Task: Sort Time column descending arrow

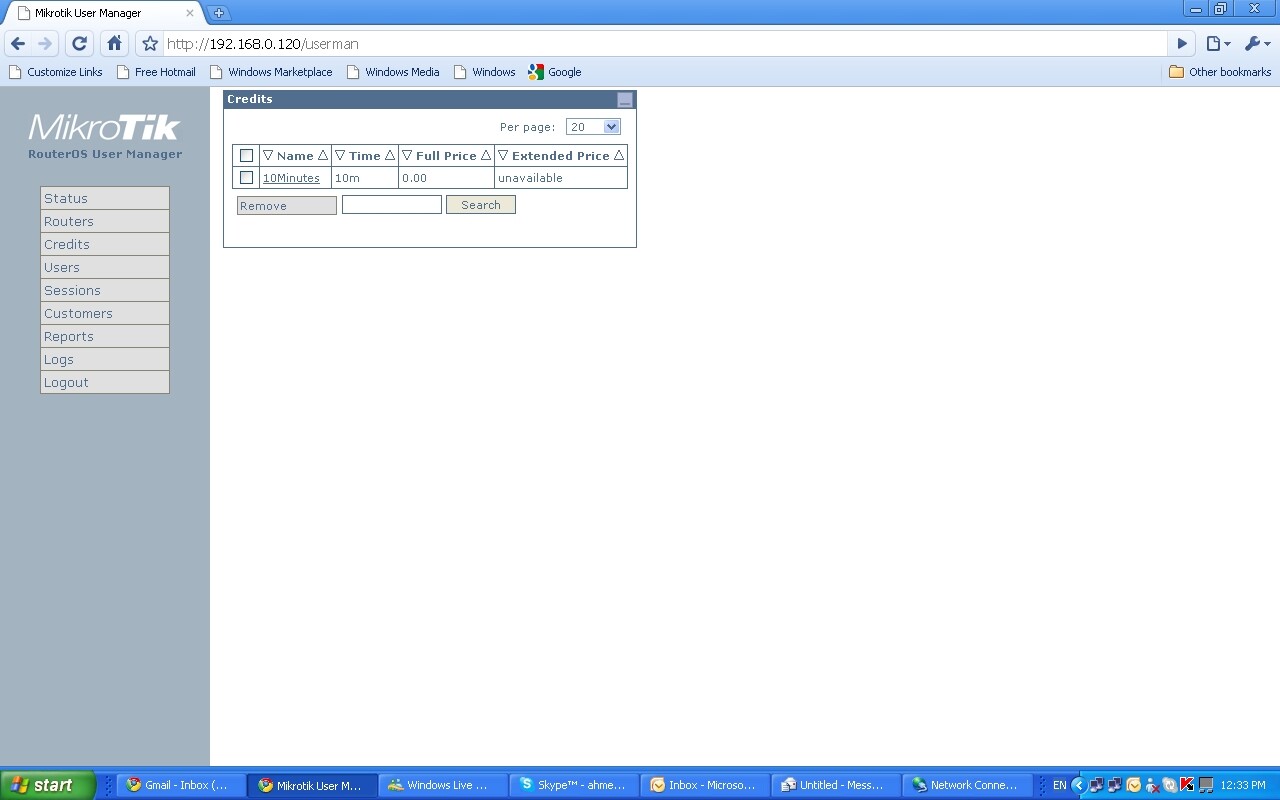Action: [x=340, y=156]
